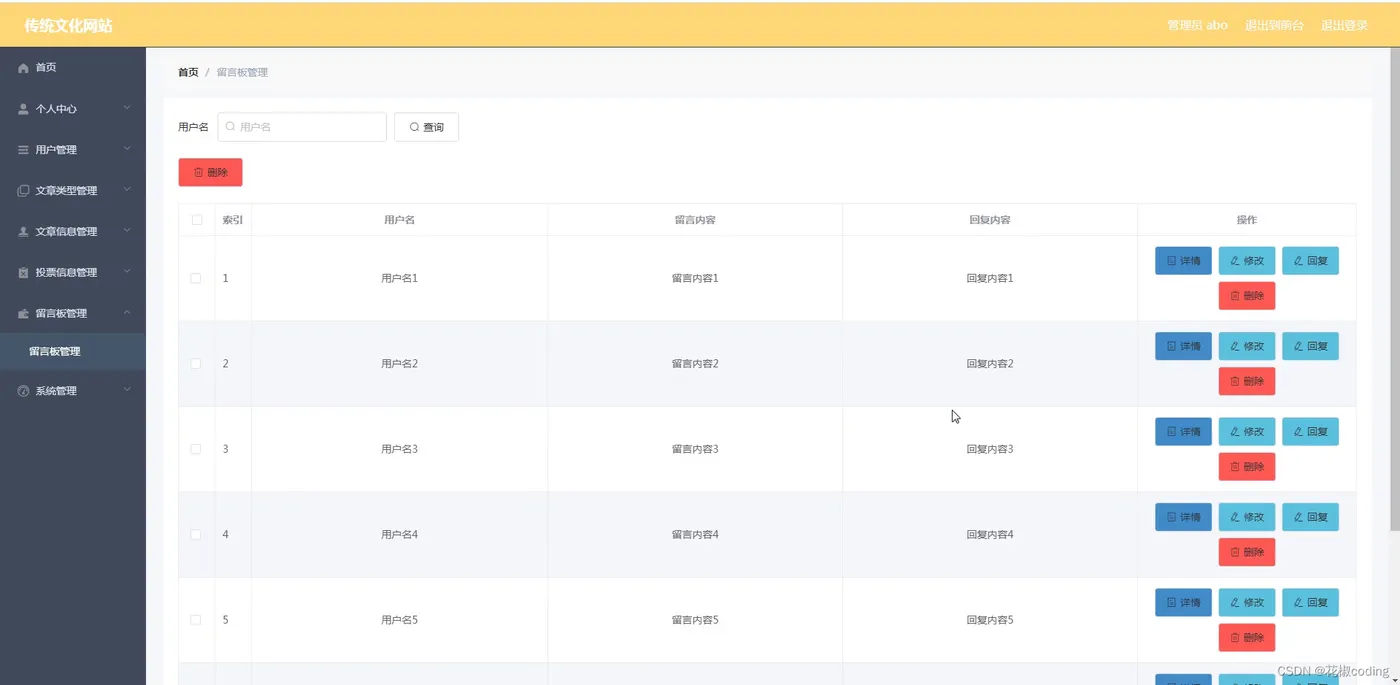Open the 用户管理 sidebar menu
This screenshot has height=685, width=1400.
[72, 150]
